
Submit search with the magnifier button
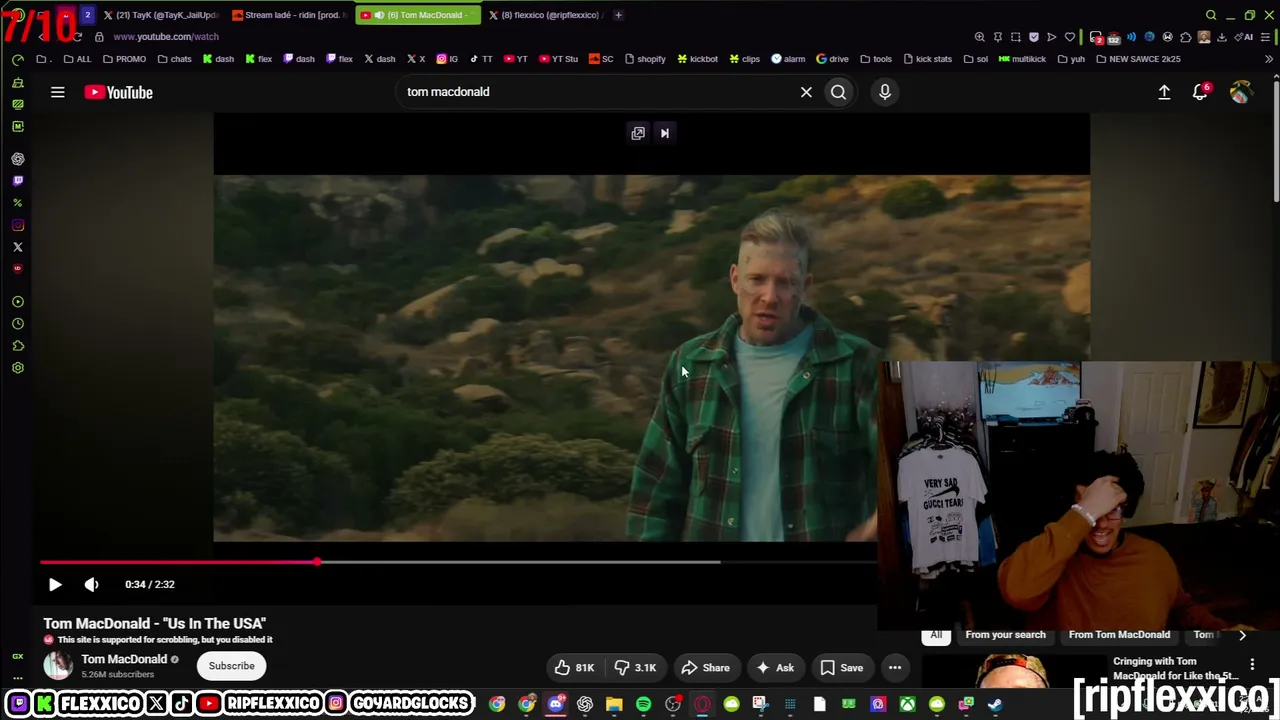pyautogui.click(x=838, y=92)
